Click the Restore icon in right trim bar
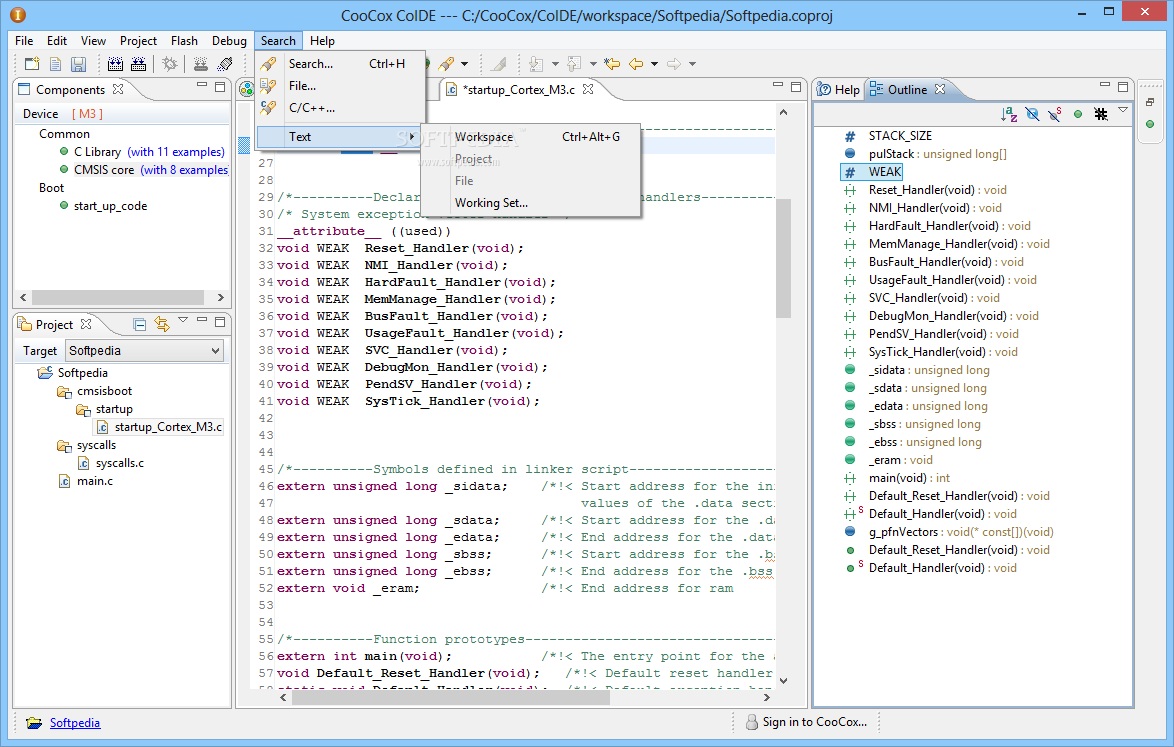1174x747 pixels. pyautogui.click(x=1150, y=102)
